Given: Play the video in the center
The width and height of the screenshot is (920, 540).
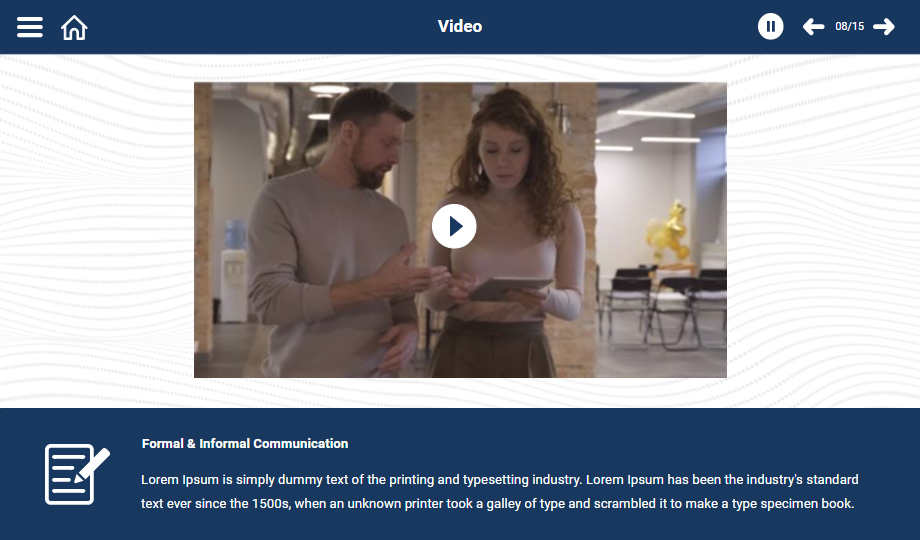Looking at the screenshot, I should [x=454, y=226].
